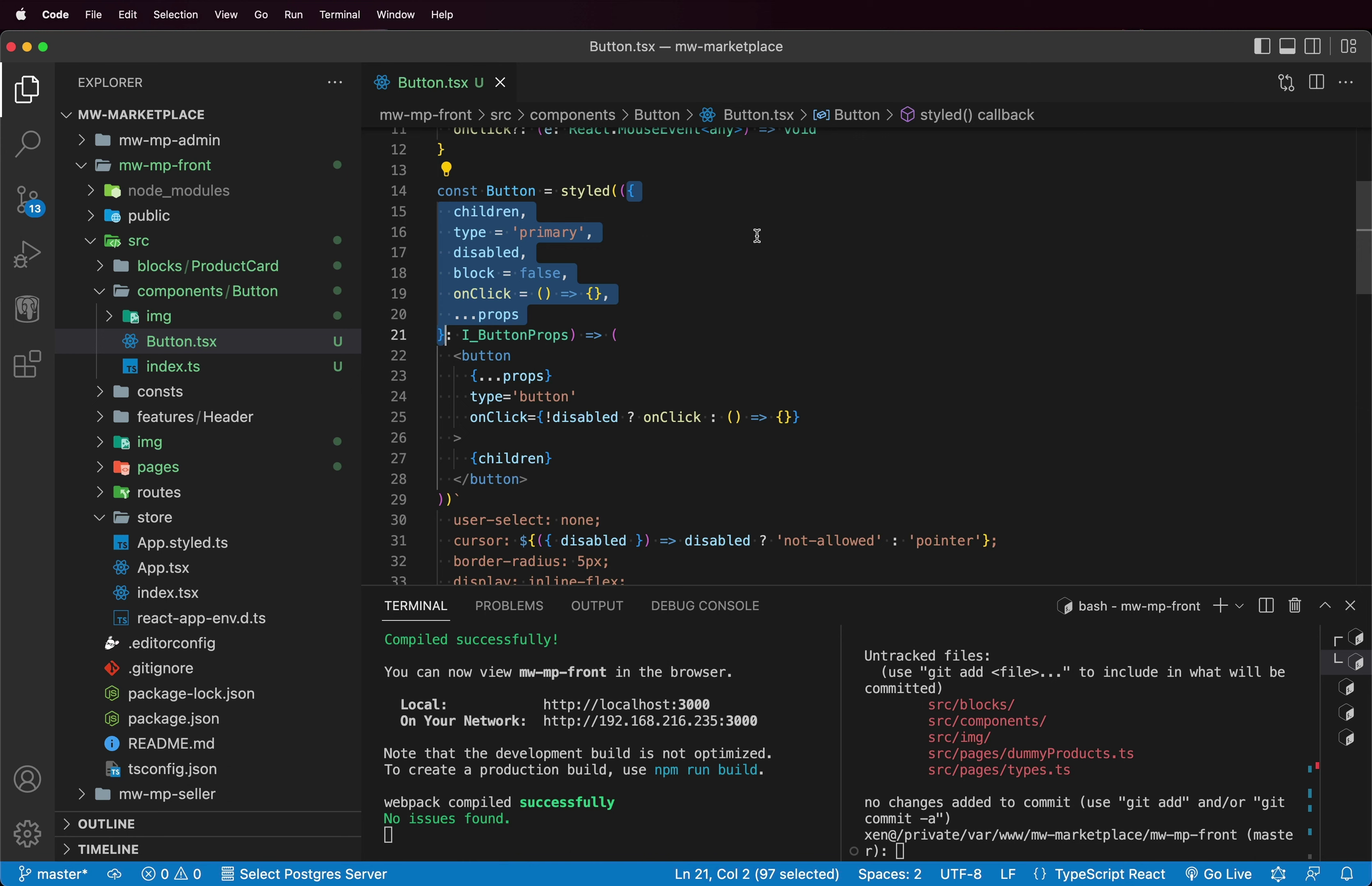Open the Apple menu

21,14
